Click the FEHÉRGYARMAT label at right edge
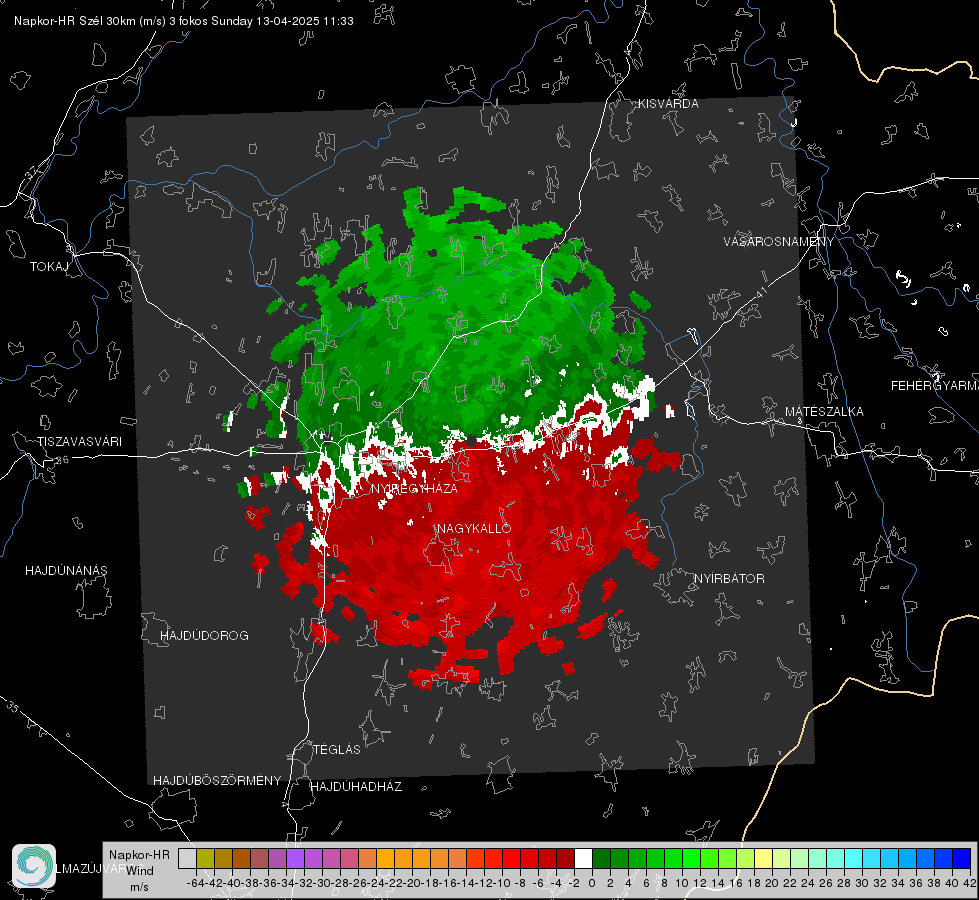The width and height of the screenshot is (979, 900). click(x=935, y=386)
